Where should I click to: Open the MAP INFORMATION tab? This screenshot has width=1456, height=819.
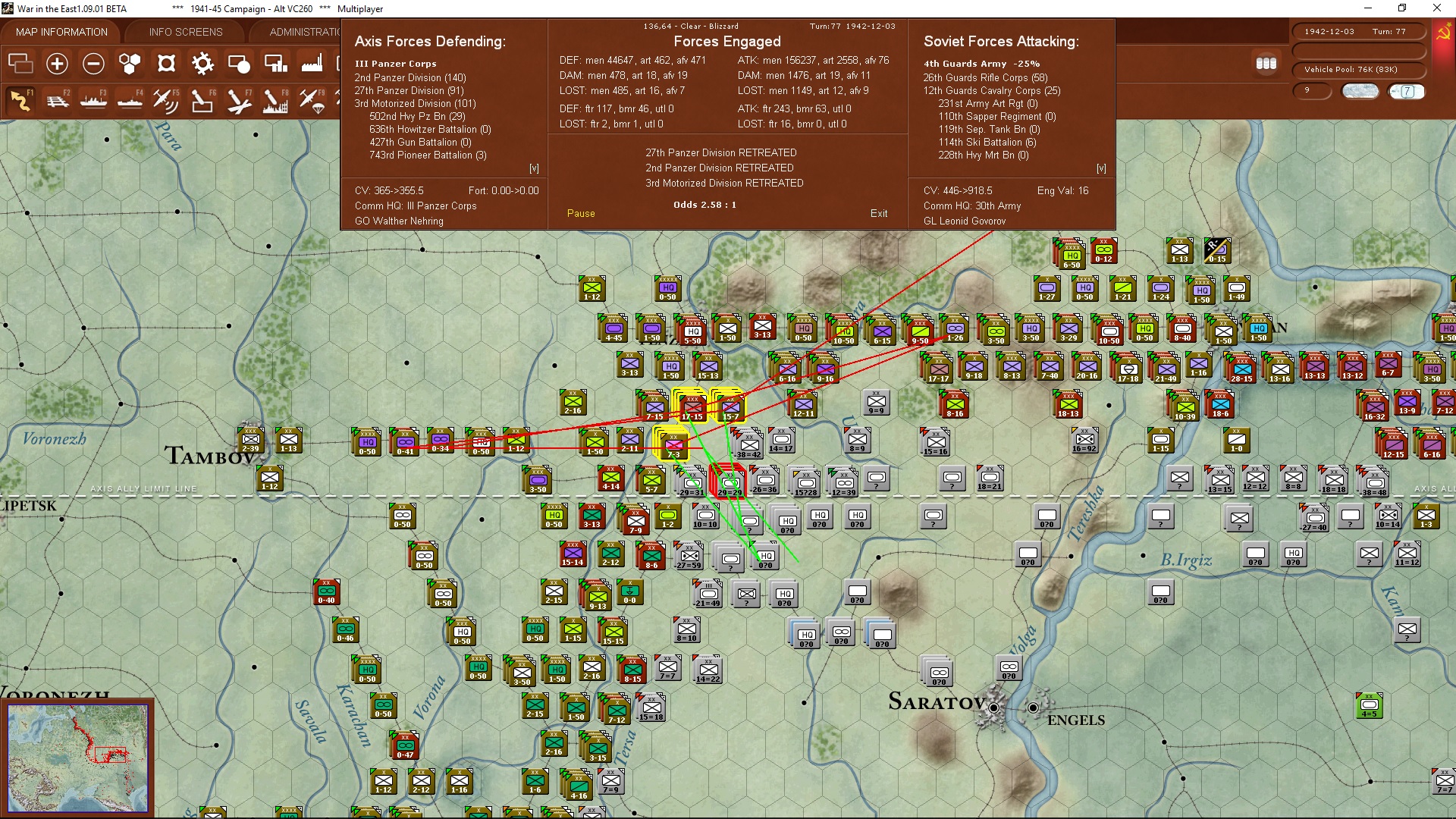(x=61, y=32)
